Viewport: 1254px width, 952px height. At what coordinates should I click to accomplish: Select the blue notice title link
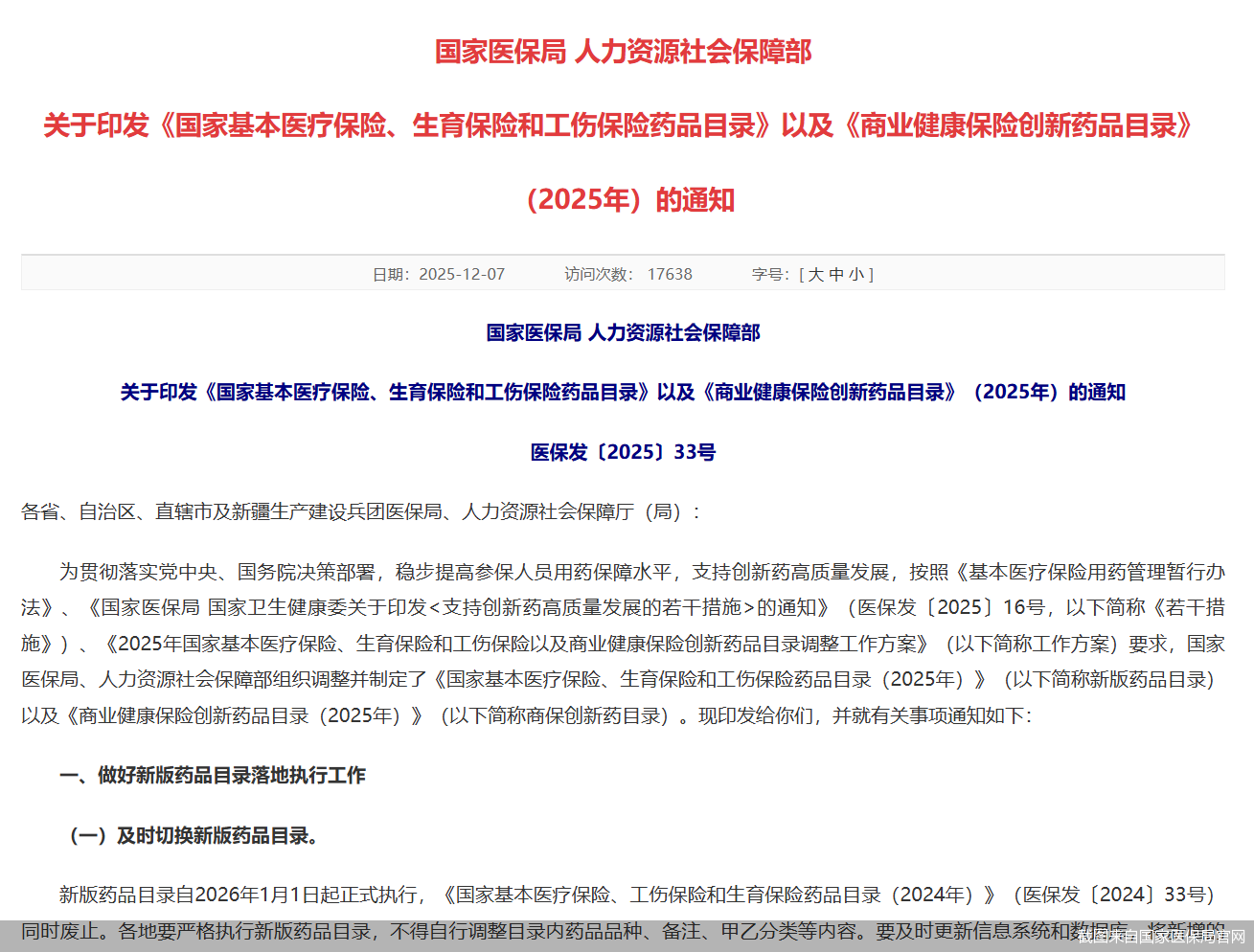[623, 392]
